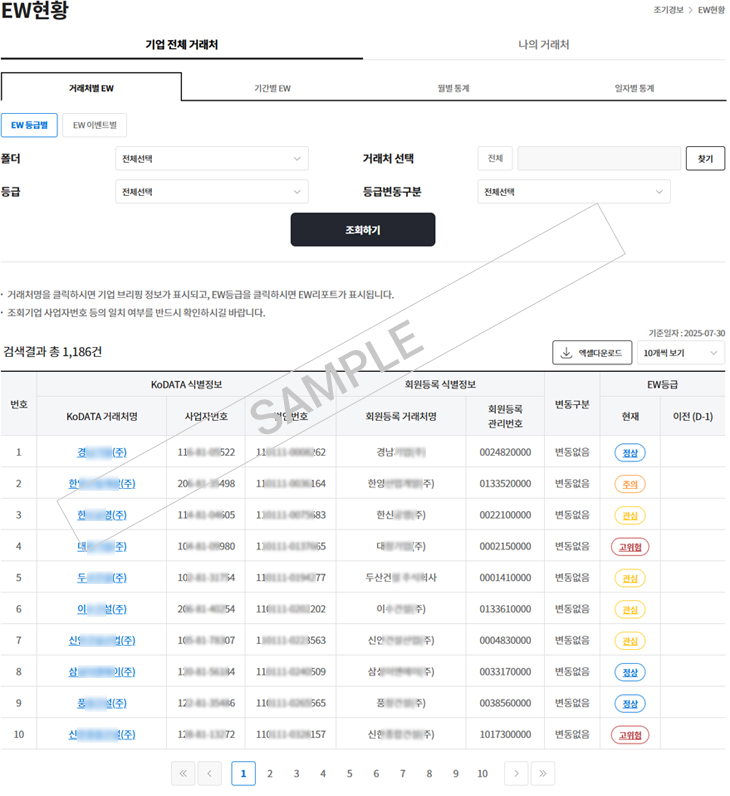Switch to the 나의 거래처 tab
This screenshot has width=730, height=796.
[x=544, y=45]
